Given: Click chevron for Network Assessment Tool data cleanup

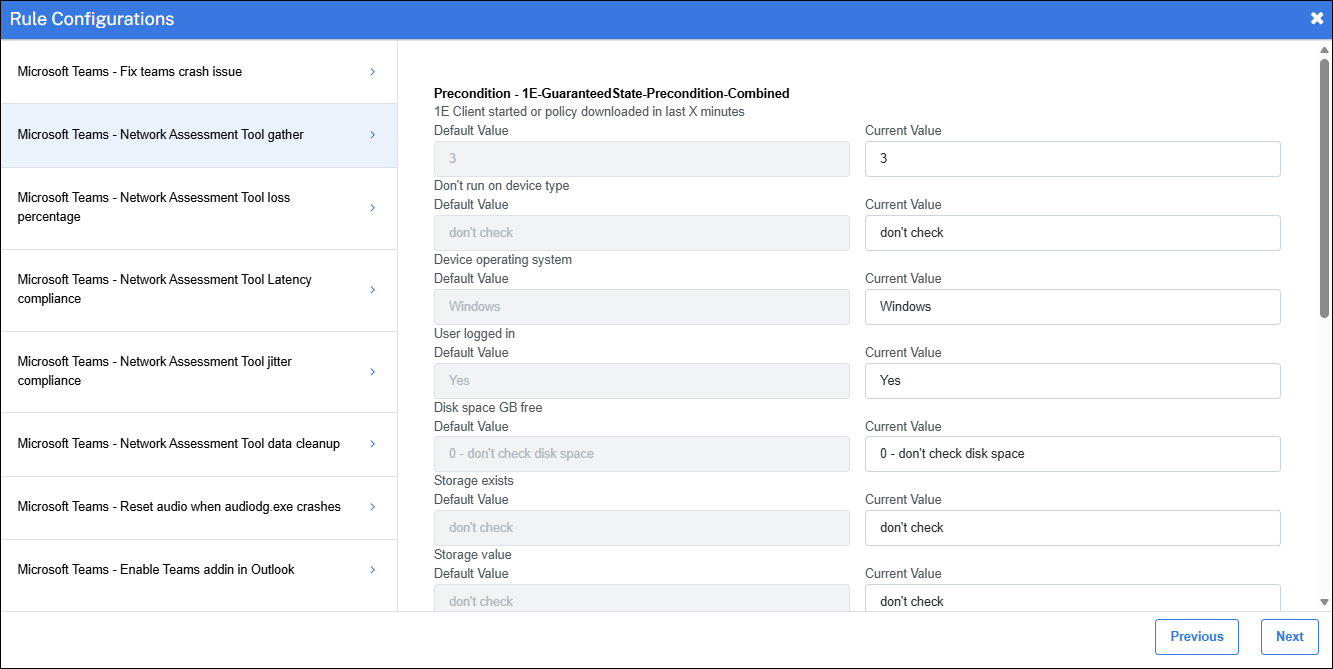Looking at the screenshot, I should click(x=373, y=444).
